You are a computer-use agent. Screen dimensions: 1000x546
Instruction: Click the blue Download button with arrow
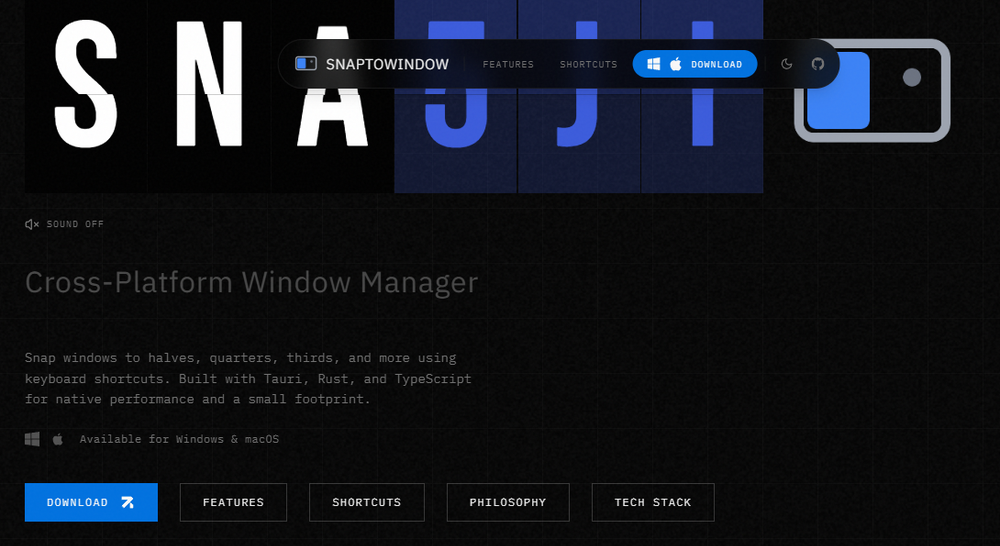coord(91,502)
